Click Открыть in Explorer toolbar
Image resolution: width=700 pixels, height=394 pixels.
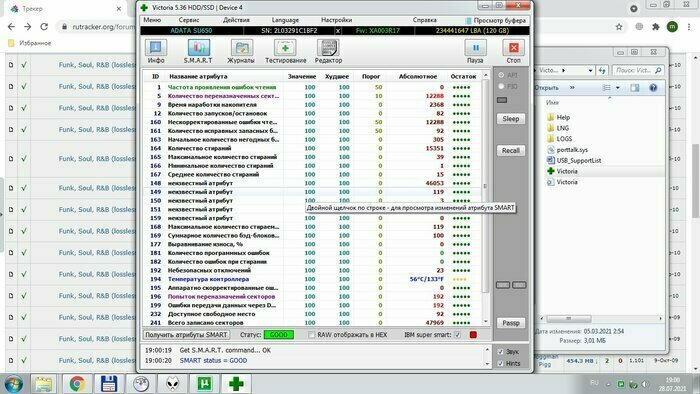[547, 88]
